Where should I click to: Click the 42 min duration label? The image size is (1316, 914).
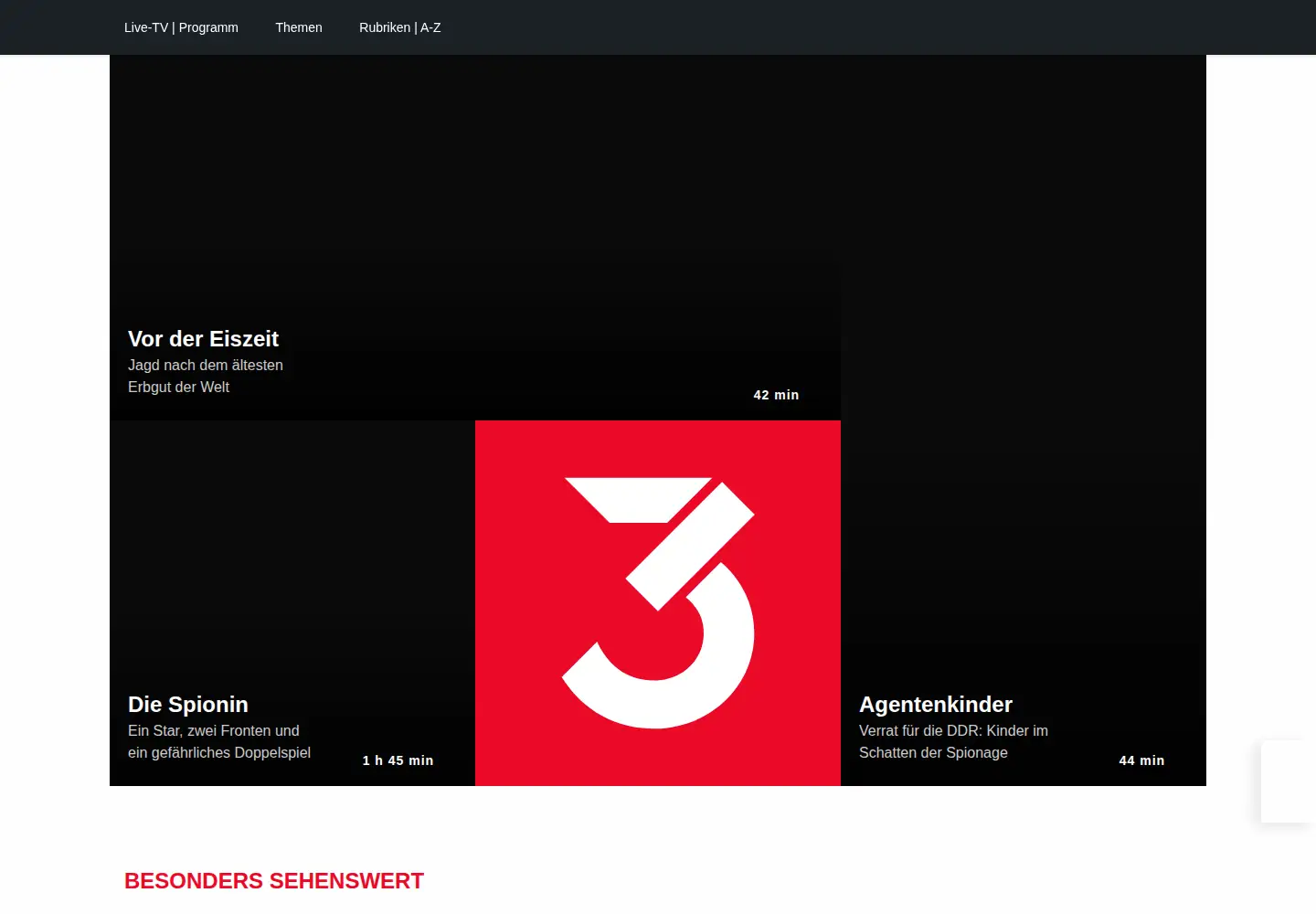click(x=776, y=395)
